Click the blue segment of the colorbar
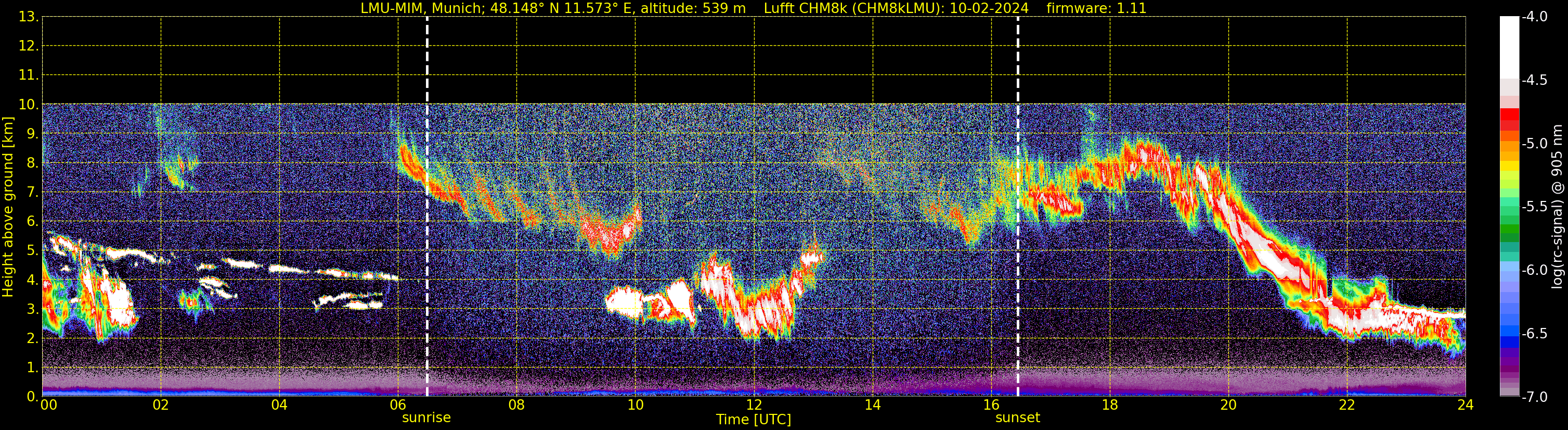Viewport: 1568px width, 430px height. tap(1509, 342)
